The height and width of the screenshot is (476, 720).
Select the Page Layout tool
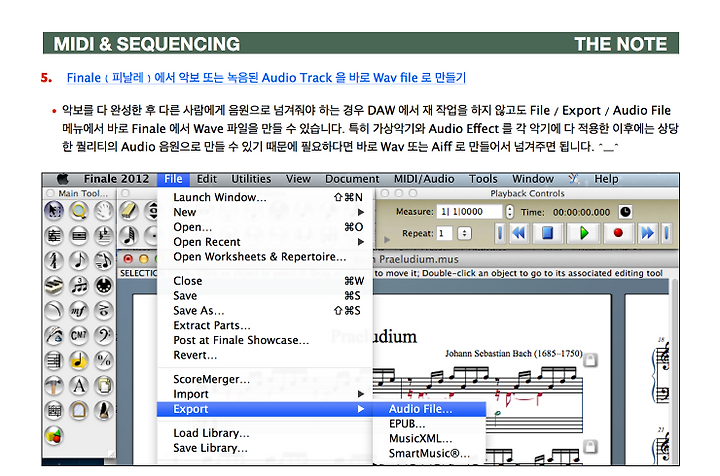click(104, 385)
